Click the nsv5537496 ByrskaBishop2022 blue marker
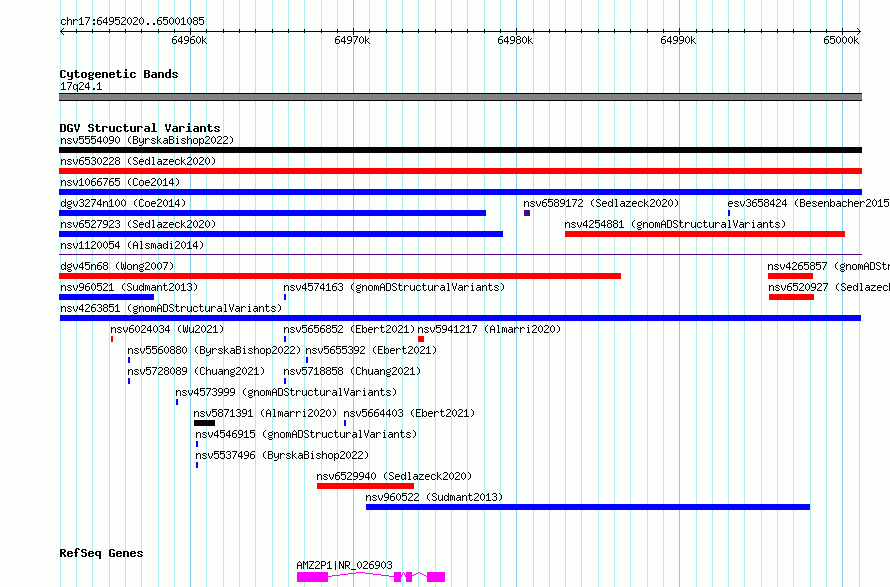Image resolution: width=890 pixels, height=587 pixels. click(197, 465)
